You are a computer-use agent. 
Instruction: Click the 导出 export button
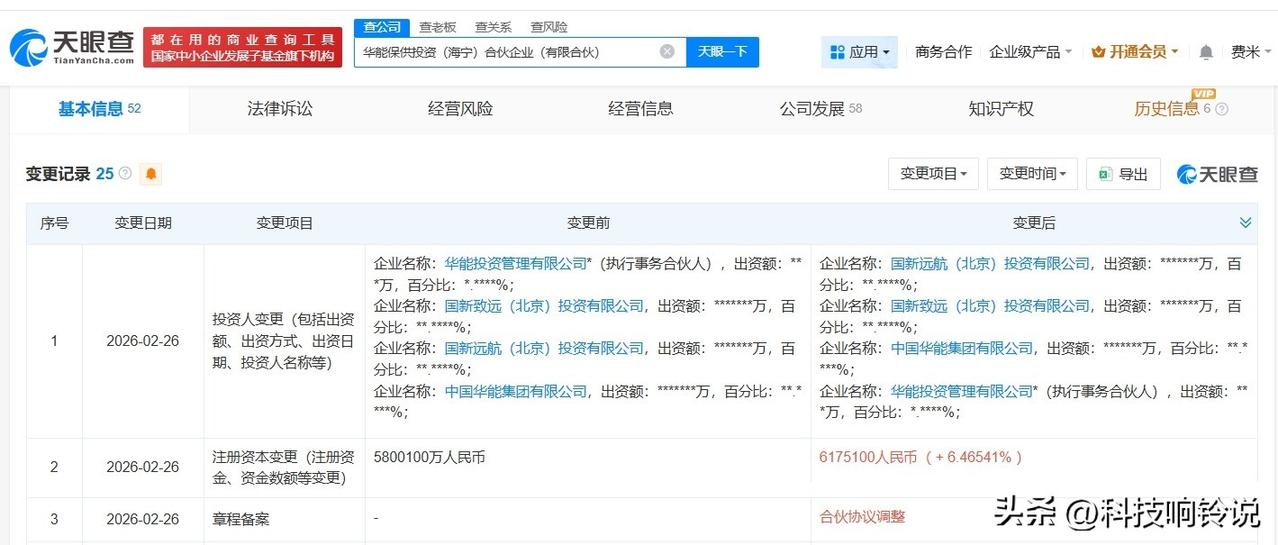click(1123, 174)
